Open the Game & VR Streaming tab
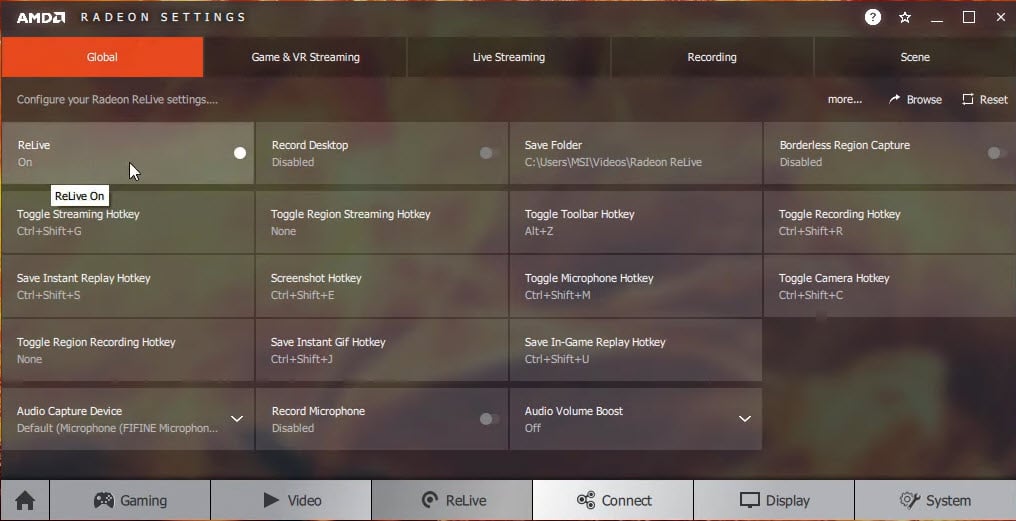This screenshot has width=1016, height=521. [x=305, y=57]
